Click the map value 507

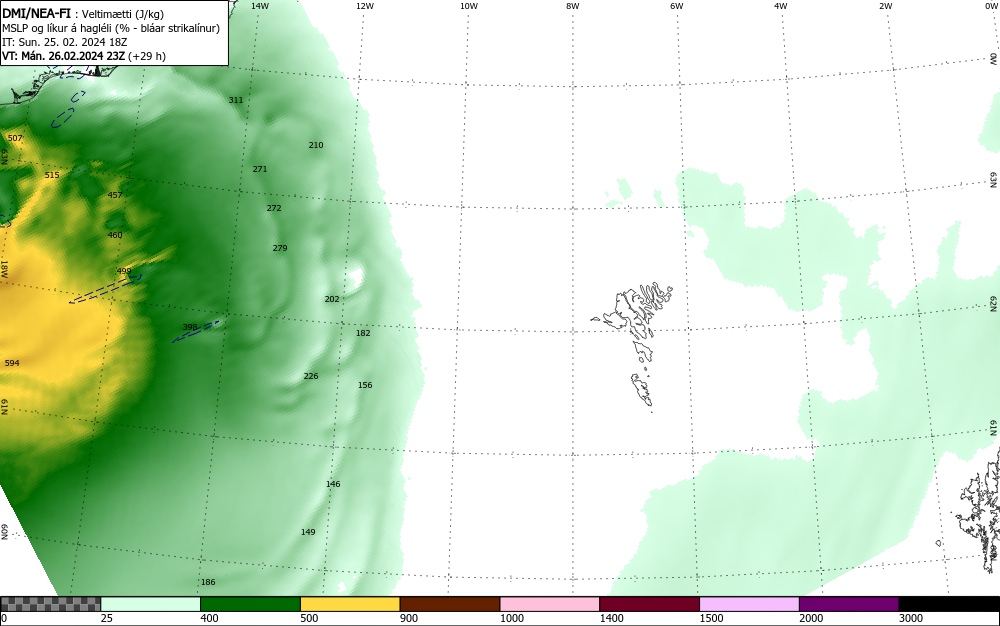pyautogui.click(x=15, y=138)
